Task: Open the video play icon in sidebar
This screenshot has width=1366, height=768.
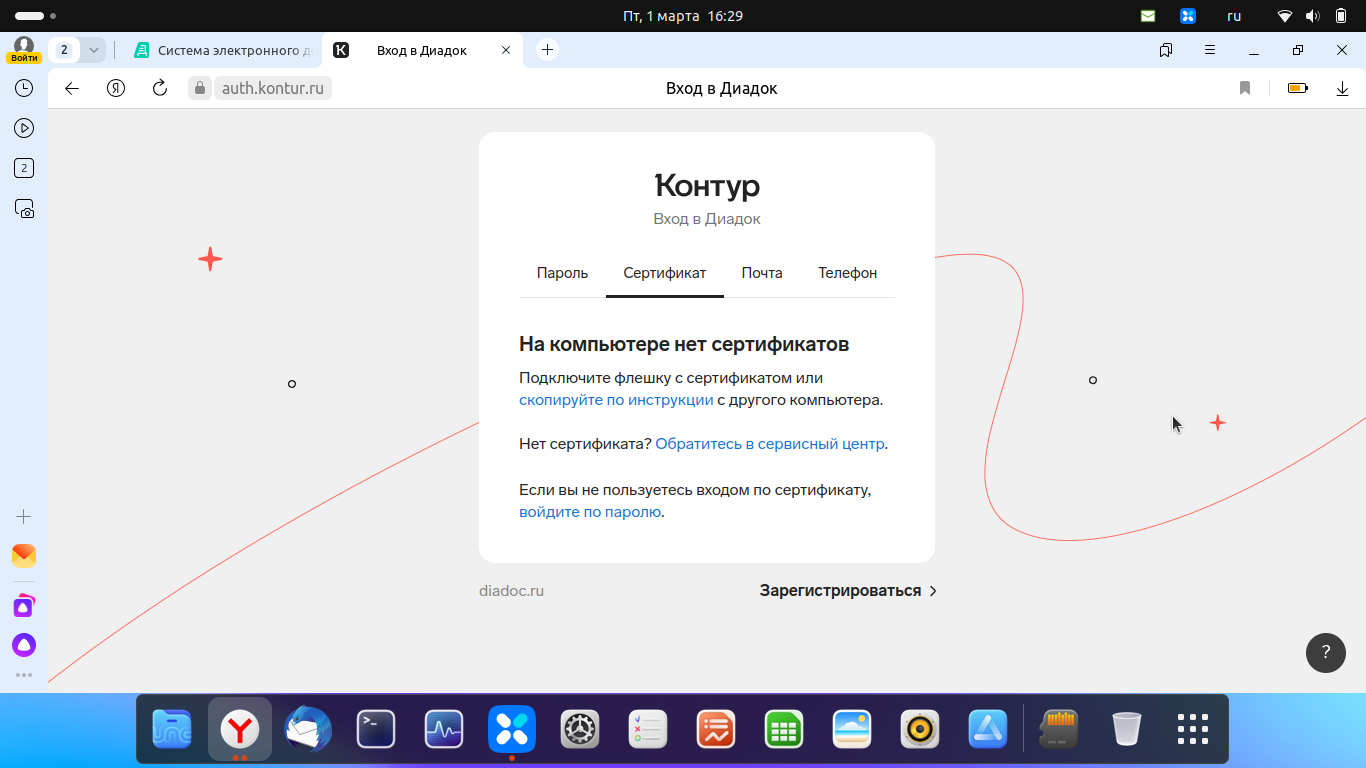Action: (24, 128)
